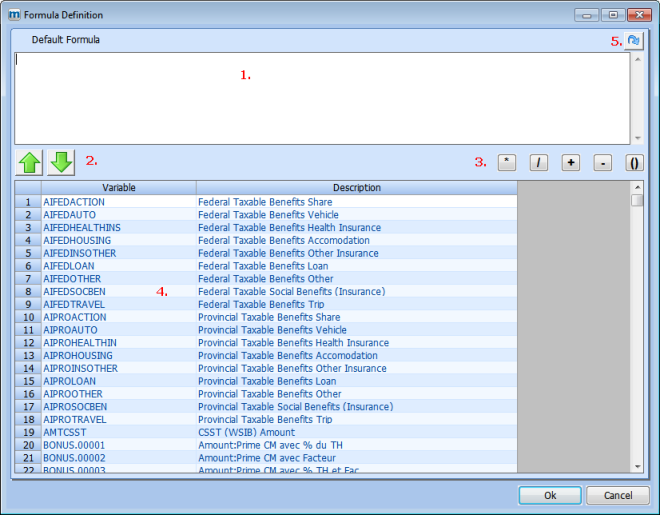Select variable BONUS.00001
Screen dimensions: 660x515
74,445
